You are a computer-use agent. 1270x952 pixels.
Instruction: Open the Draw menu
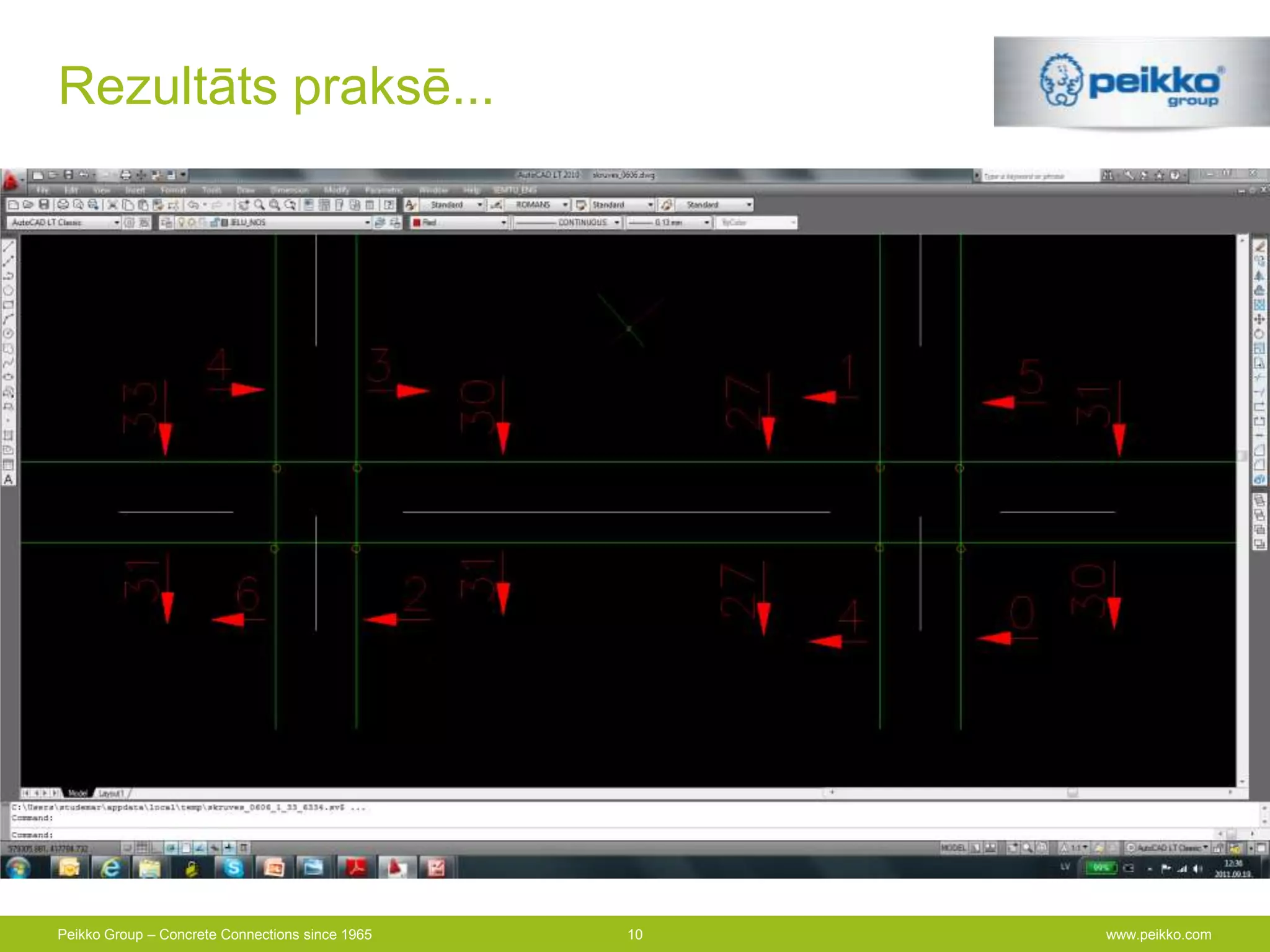[x=246, y=190]
